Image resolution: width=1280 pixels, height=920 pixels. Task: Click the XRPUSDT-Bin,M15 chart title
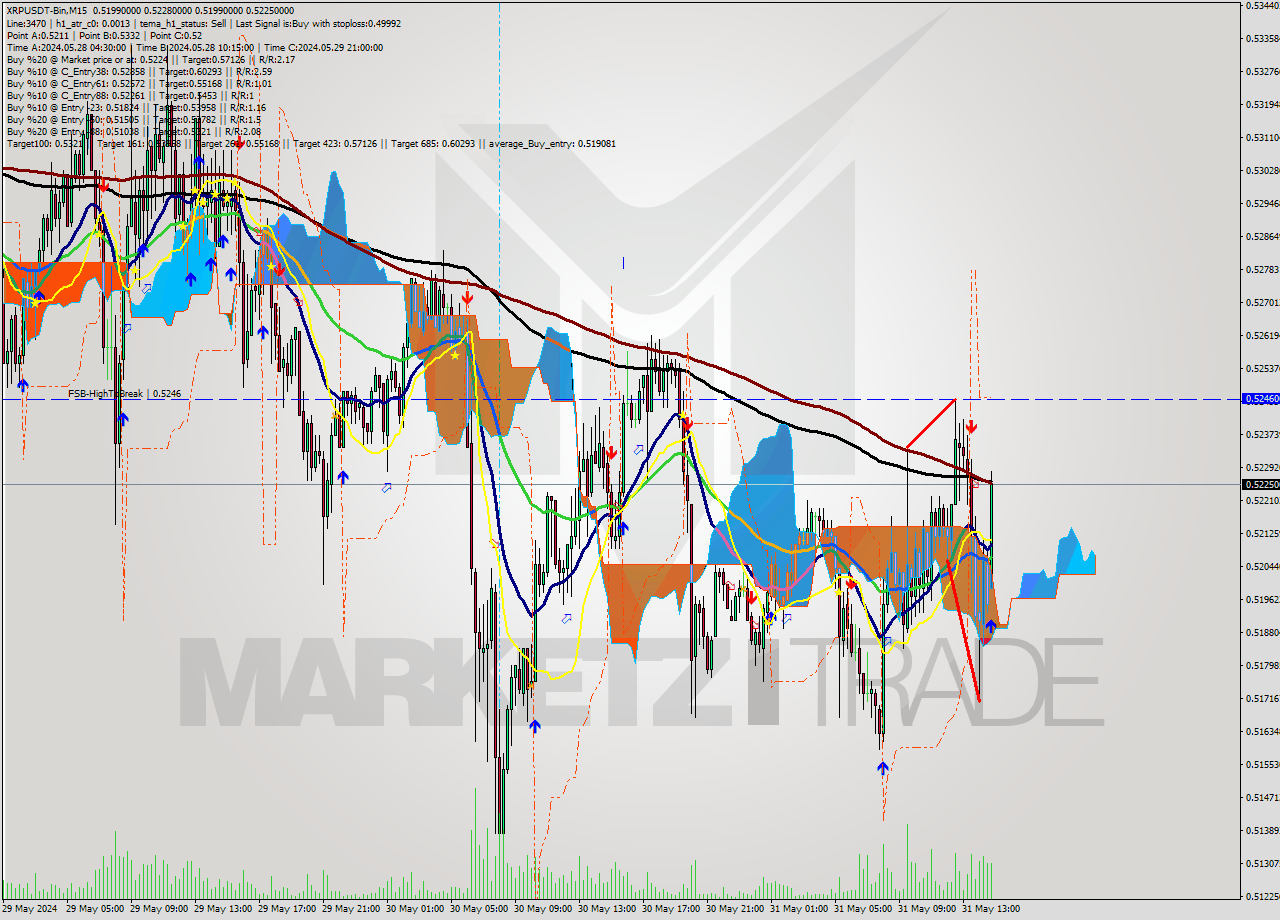click(48, 10)
